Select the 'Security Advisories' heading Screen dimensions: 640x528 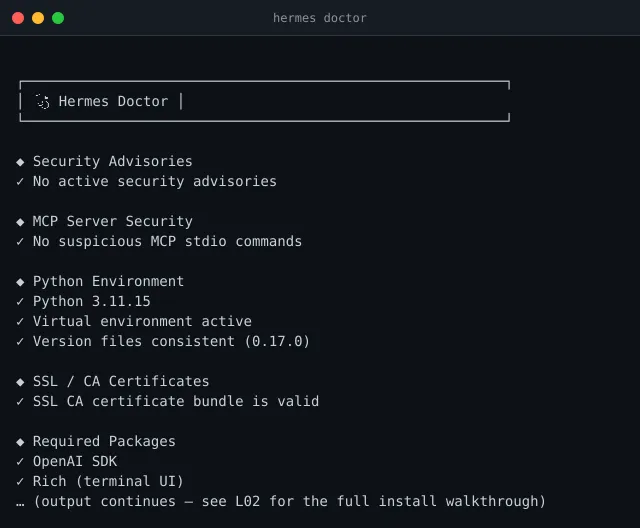[113, 162]
